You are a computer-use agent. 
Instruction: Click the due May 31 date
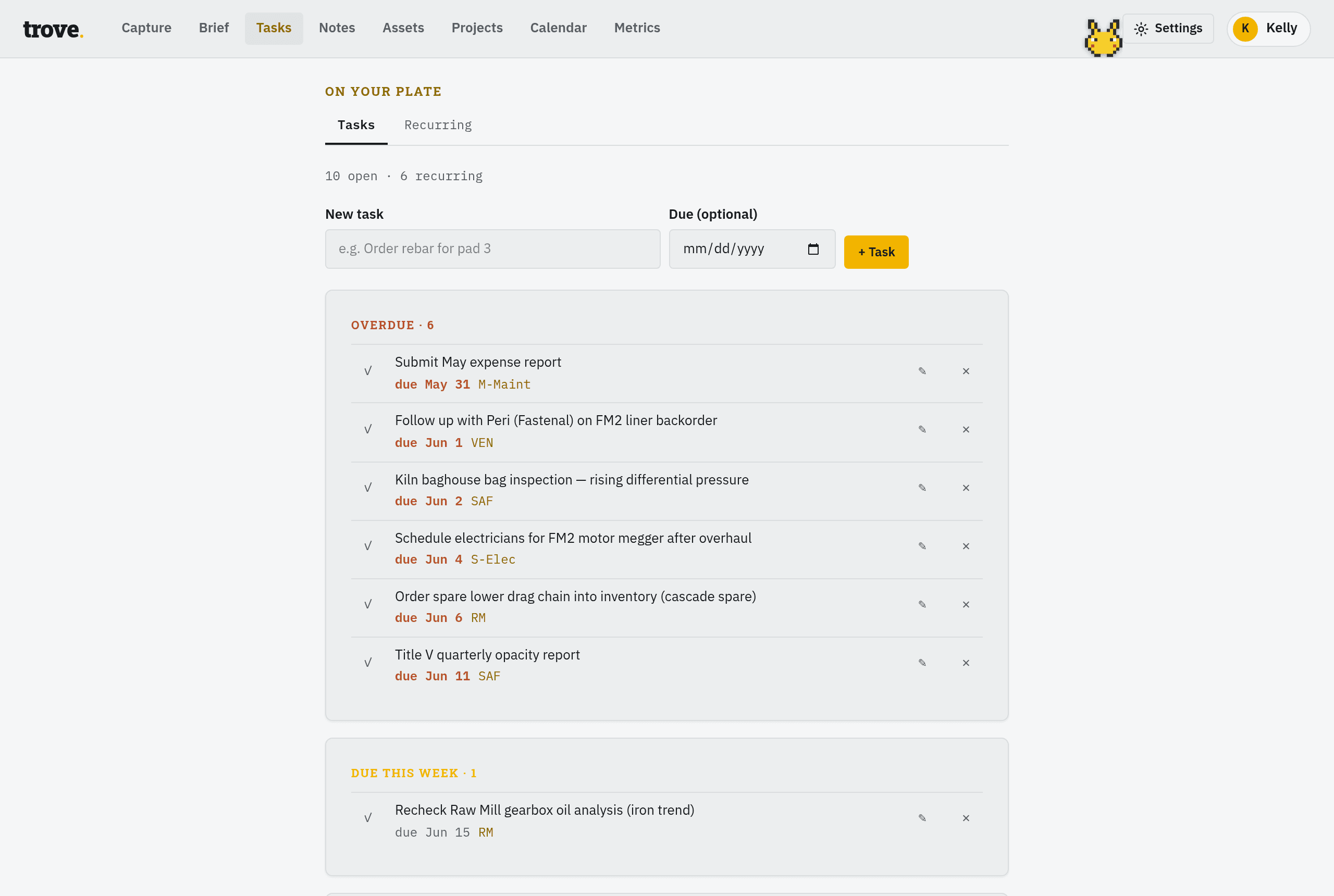coord(432,384)
